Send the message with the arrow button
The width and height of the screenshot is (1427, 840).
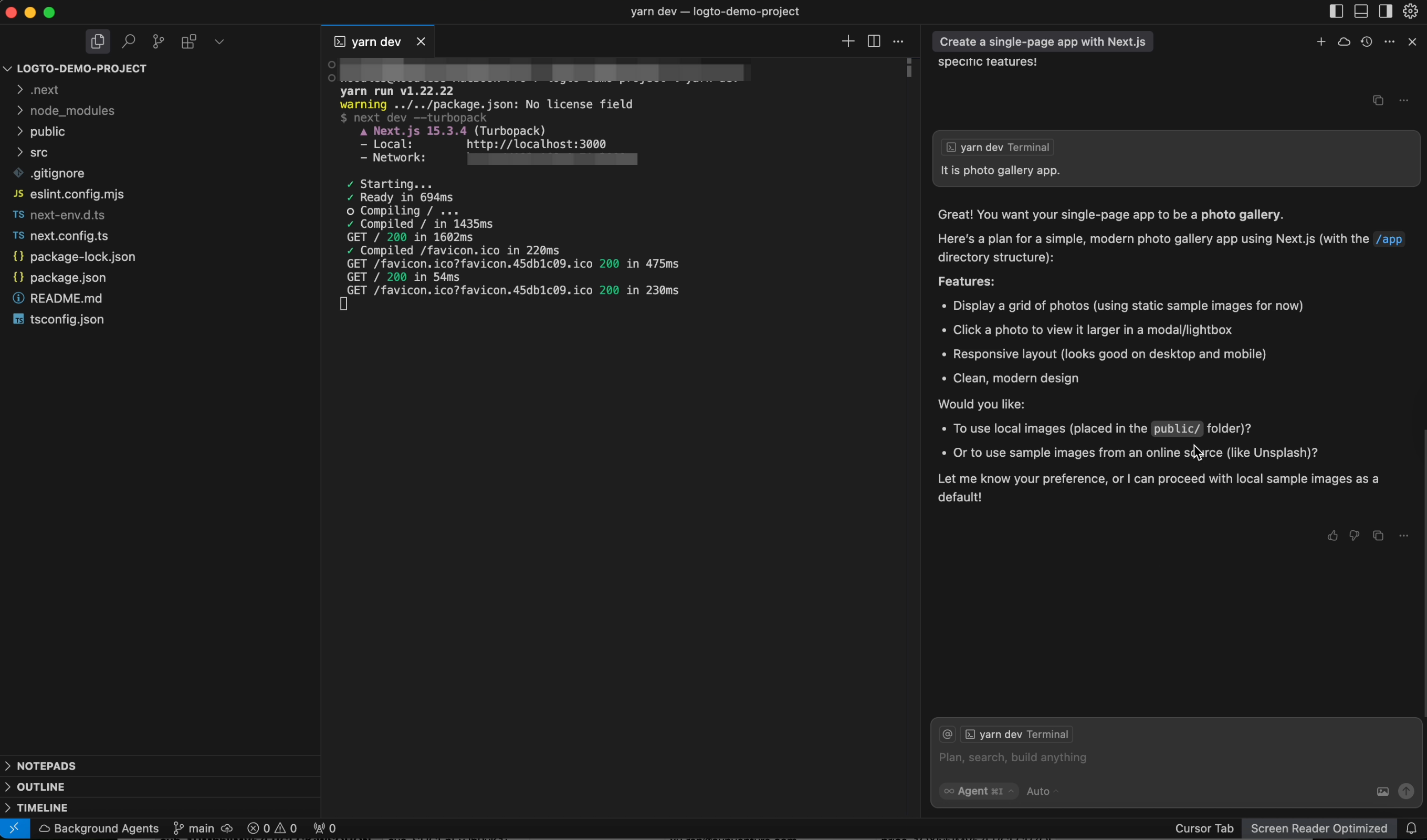(1406, 791)
